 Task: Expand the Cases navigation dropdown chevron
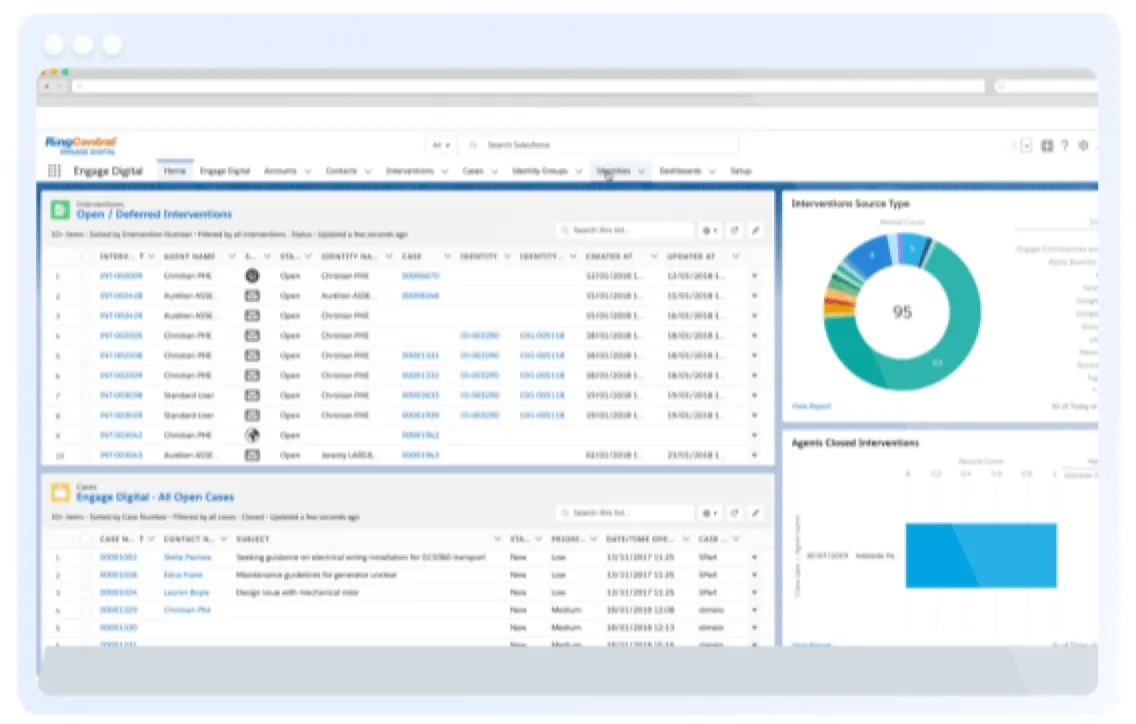click(494, 171)
